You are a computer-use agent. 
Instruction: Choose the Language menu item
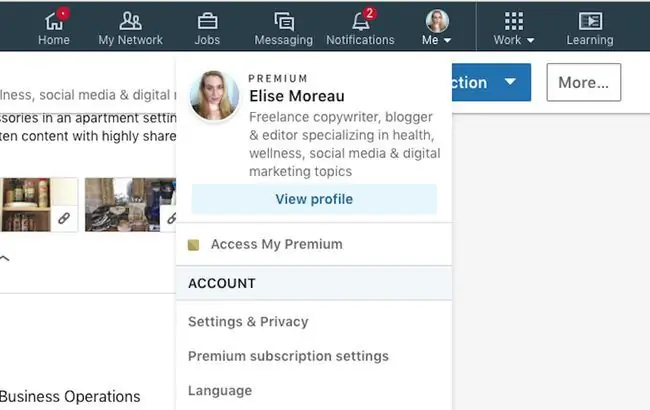[220, 391]
